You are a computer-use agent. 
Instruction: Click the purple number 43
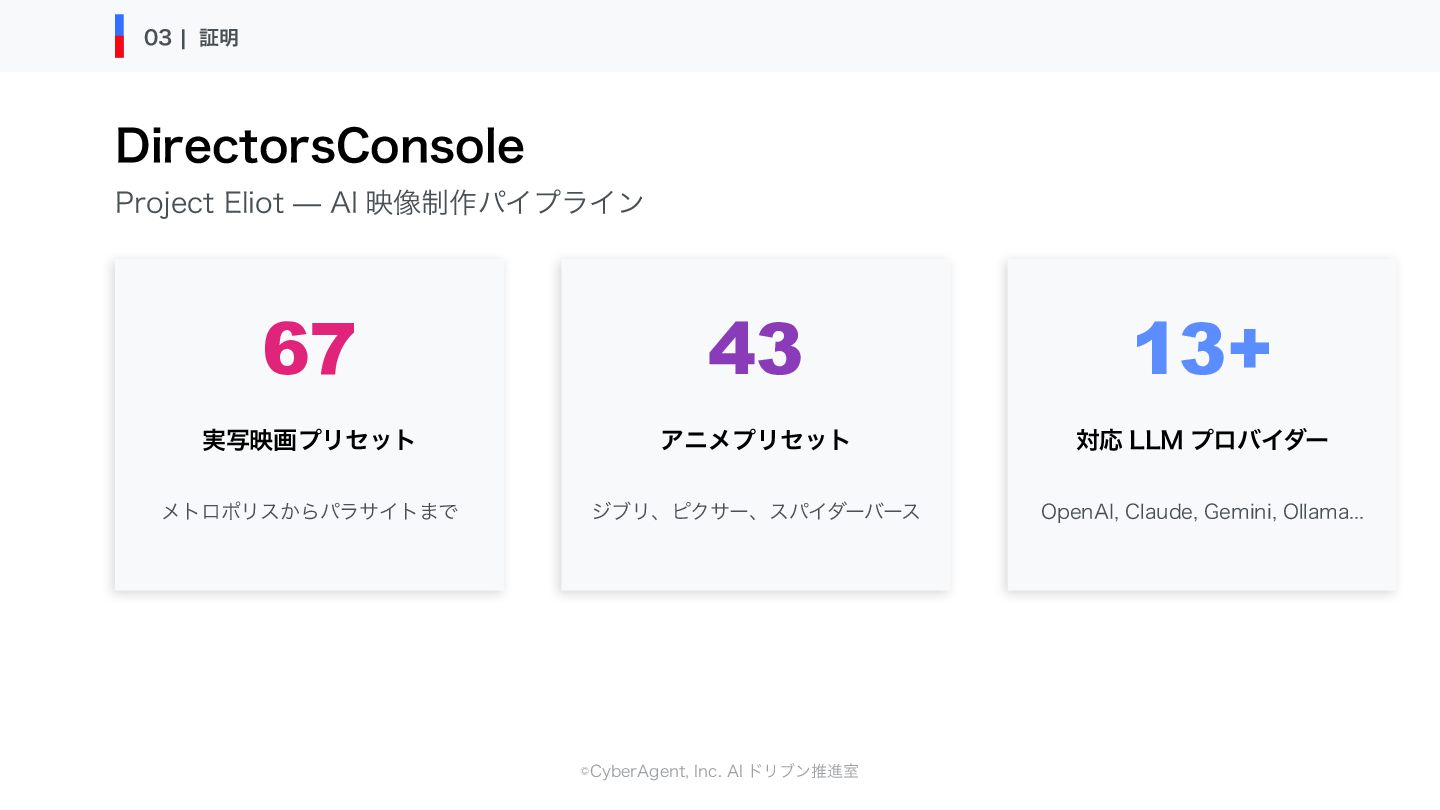(x=755, y=349)
